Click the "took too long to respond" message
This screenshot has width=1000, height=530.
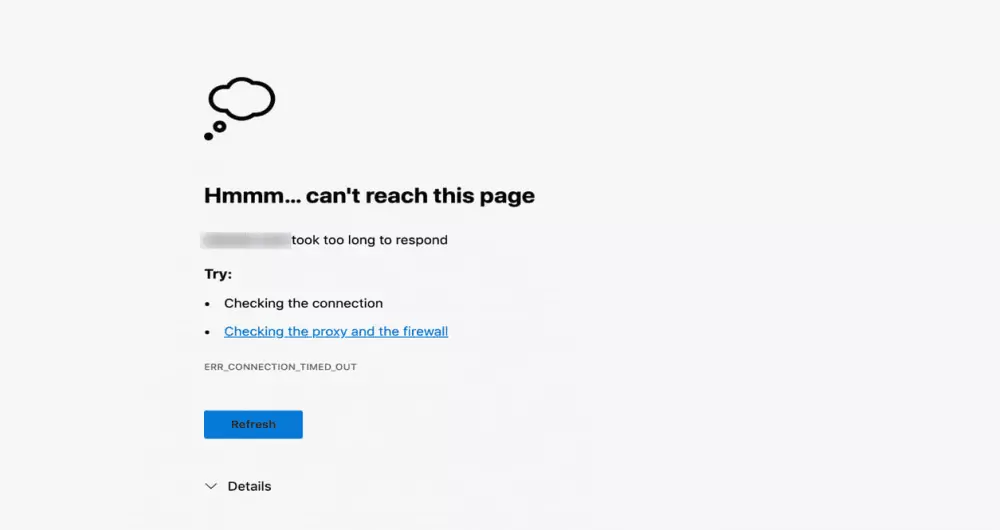click(x=369, y=240)
